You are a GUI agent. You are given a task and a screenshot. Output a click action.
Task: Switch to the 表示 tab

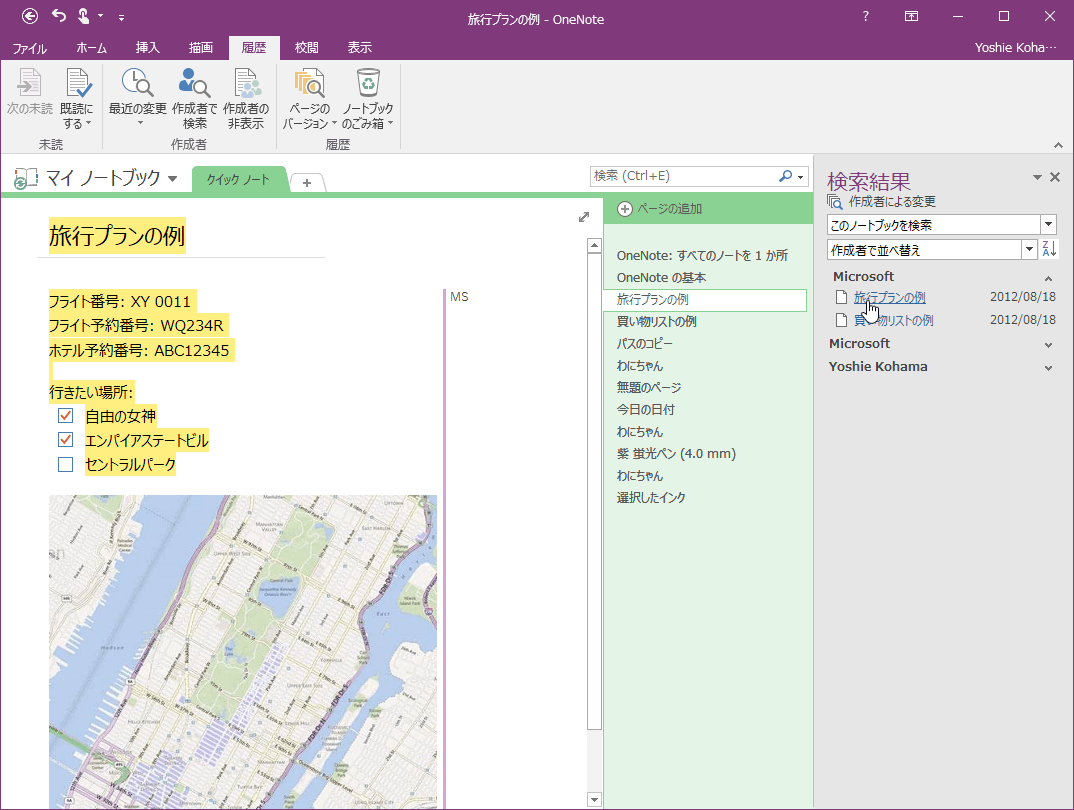click(x=359, y=48)
